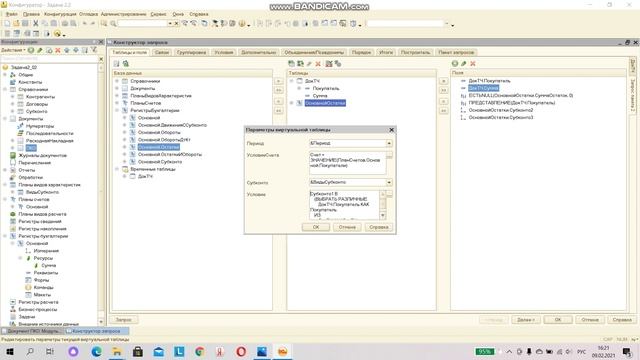Screen dimensions: 640x360
Task: Select ДокТЧ.Покупатель in Поля list
Action: (489, 81)
